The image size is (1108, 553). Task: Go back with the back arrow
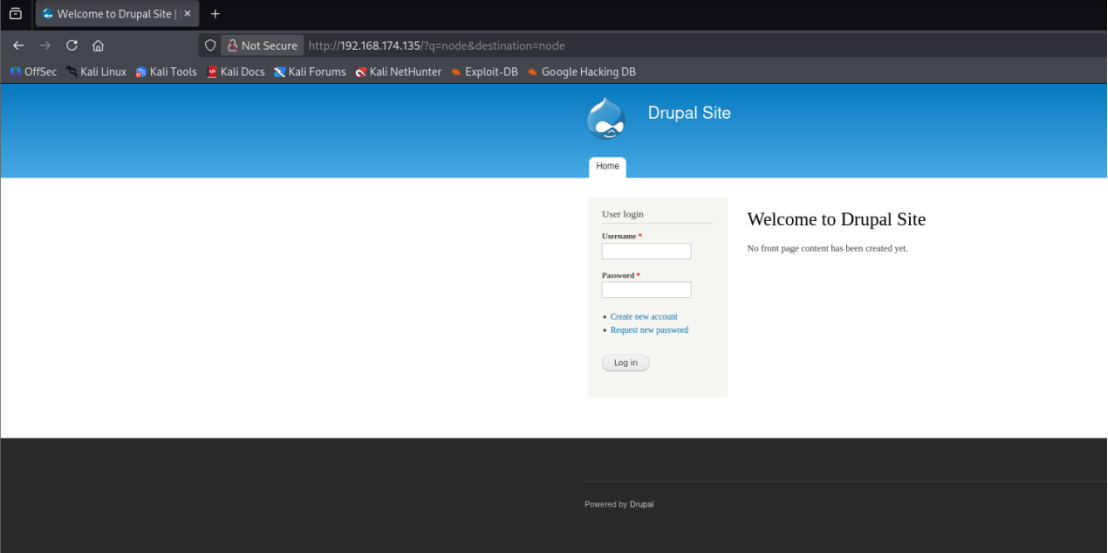pos(18,46)
